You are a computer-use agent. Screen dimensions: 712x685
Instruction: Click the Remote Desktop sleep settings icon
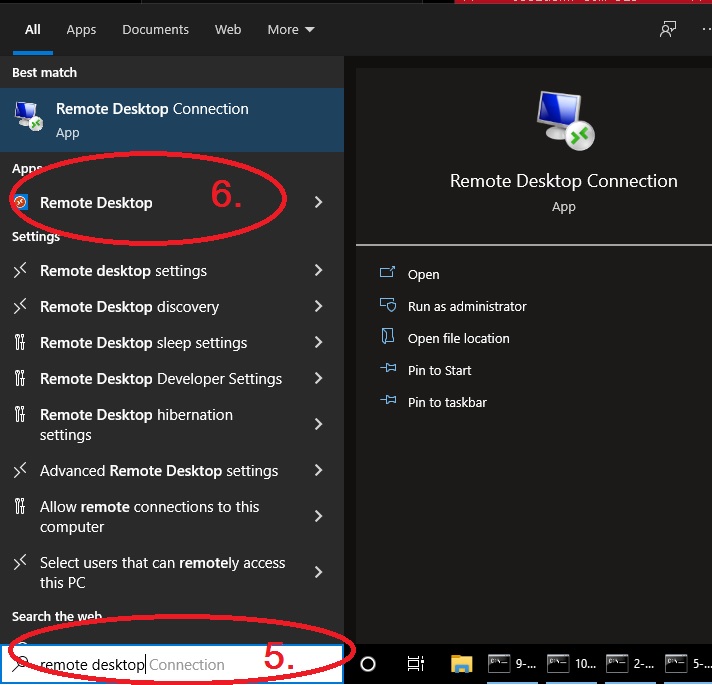pos(20,342)
